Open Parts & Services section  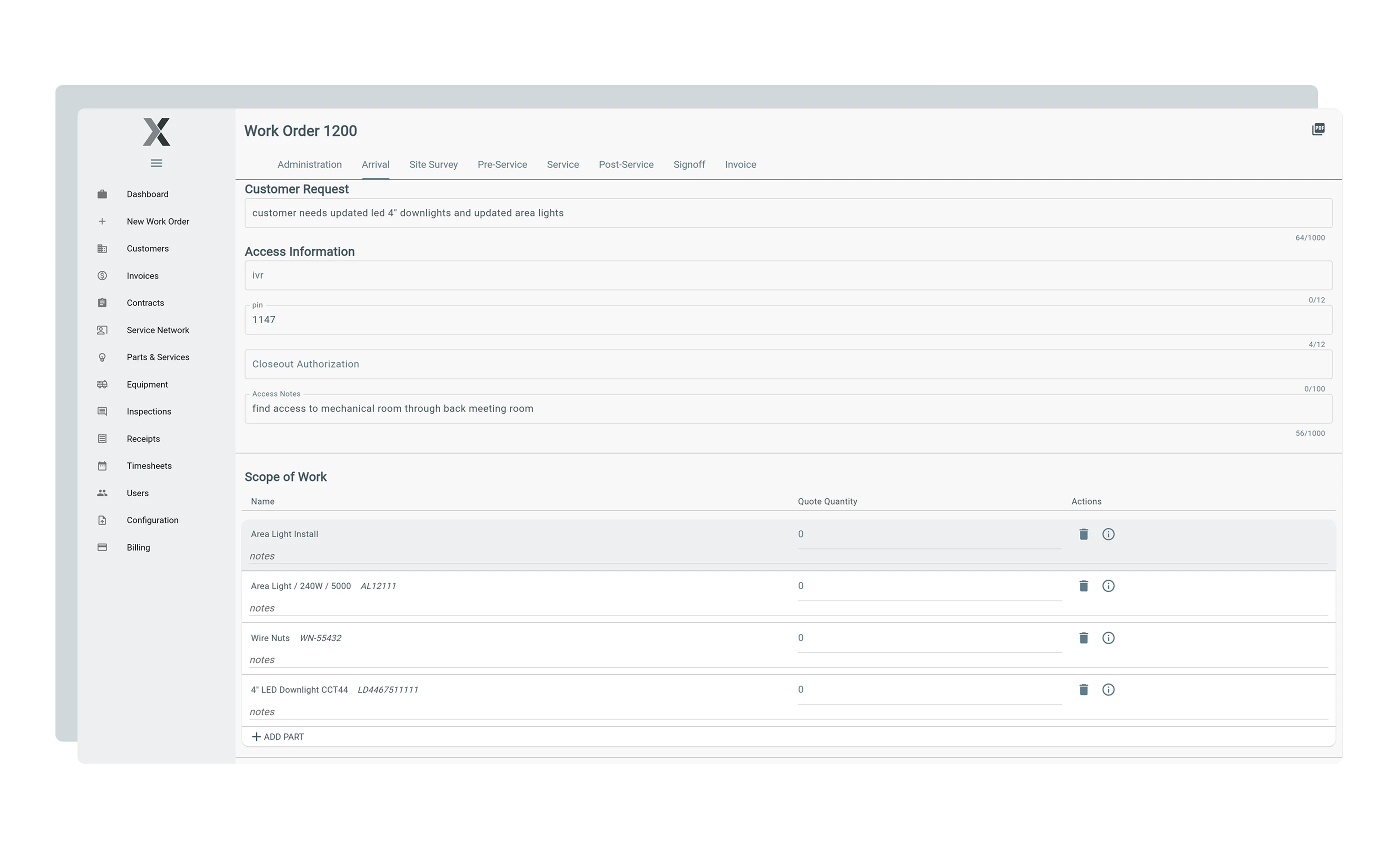point(157,357)
